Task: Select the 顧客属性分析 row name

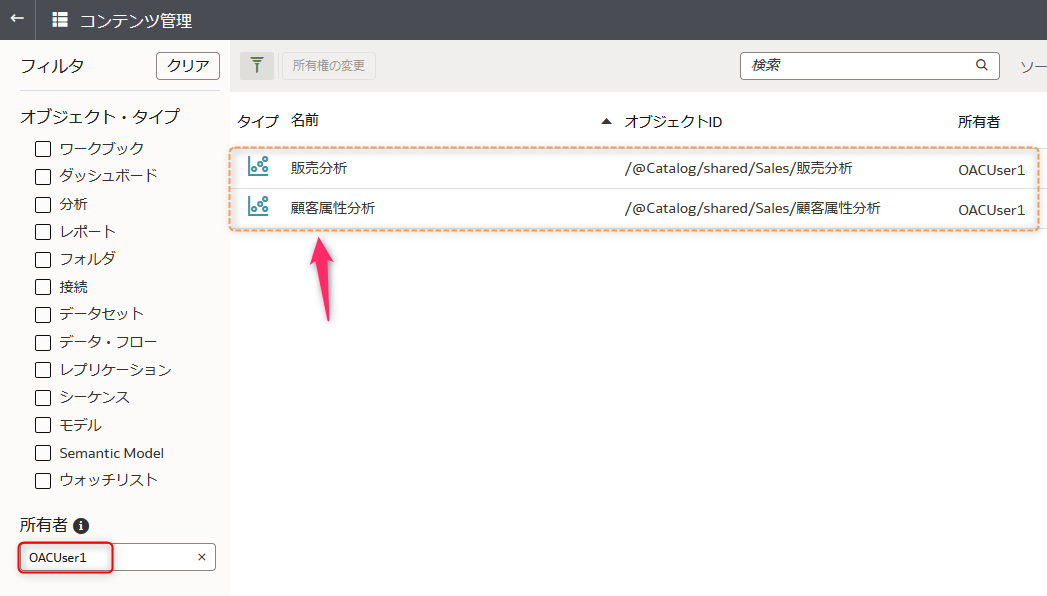Action: point(333,208)
